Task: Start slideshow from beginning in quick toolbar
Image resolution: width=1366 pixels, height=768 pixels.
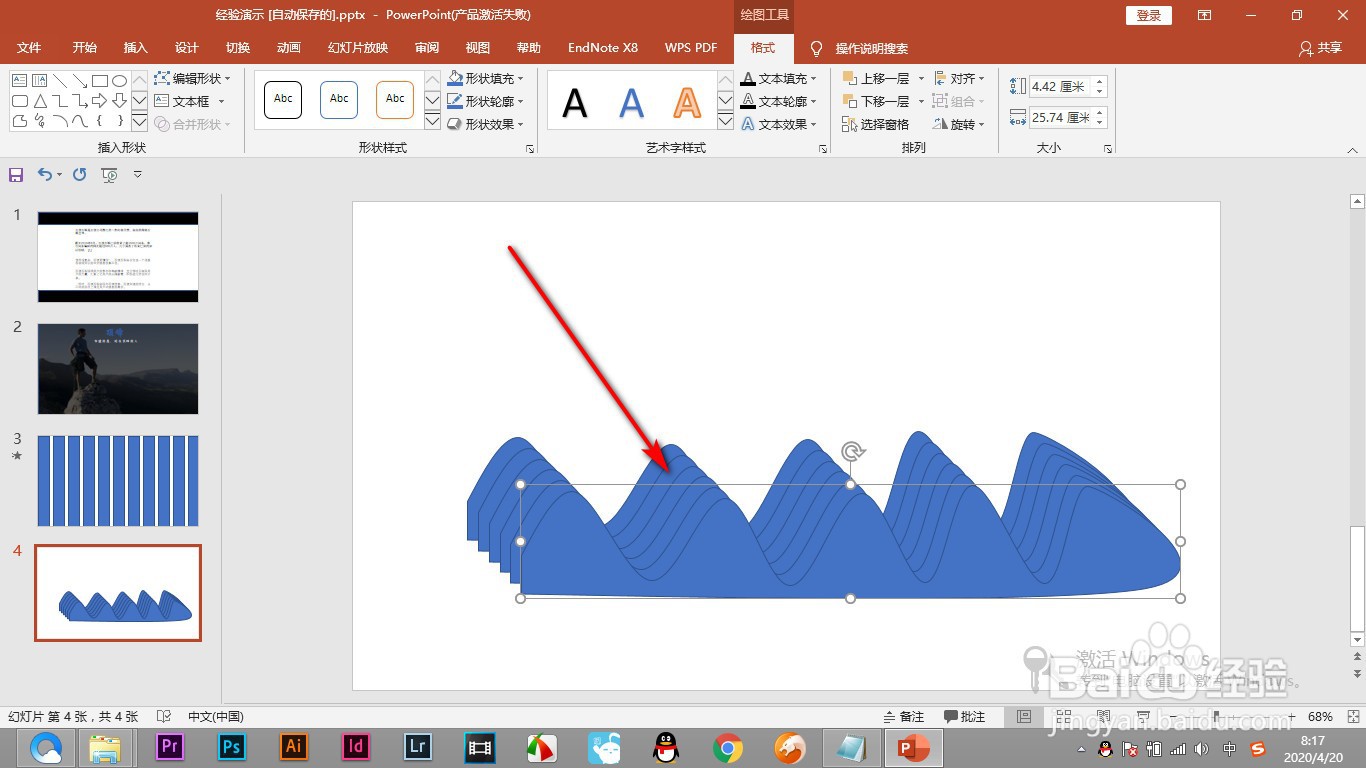Action: [110, 175]
